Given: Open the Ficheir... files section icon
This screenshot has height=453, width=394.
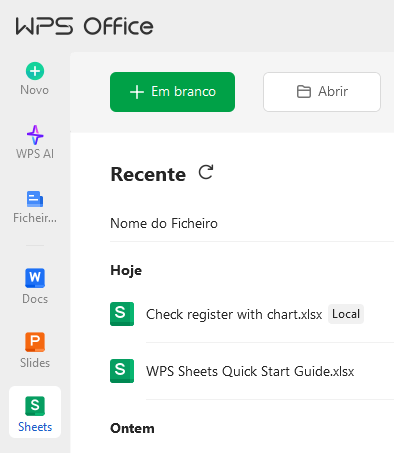Looking at the screenshot, I should pyautogui.click(x=35, y=199).
